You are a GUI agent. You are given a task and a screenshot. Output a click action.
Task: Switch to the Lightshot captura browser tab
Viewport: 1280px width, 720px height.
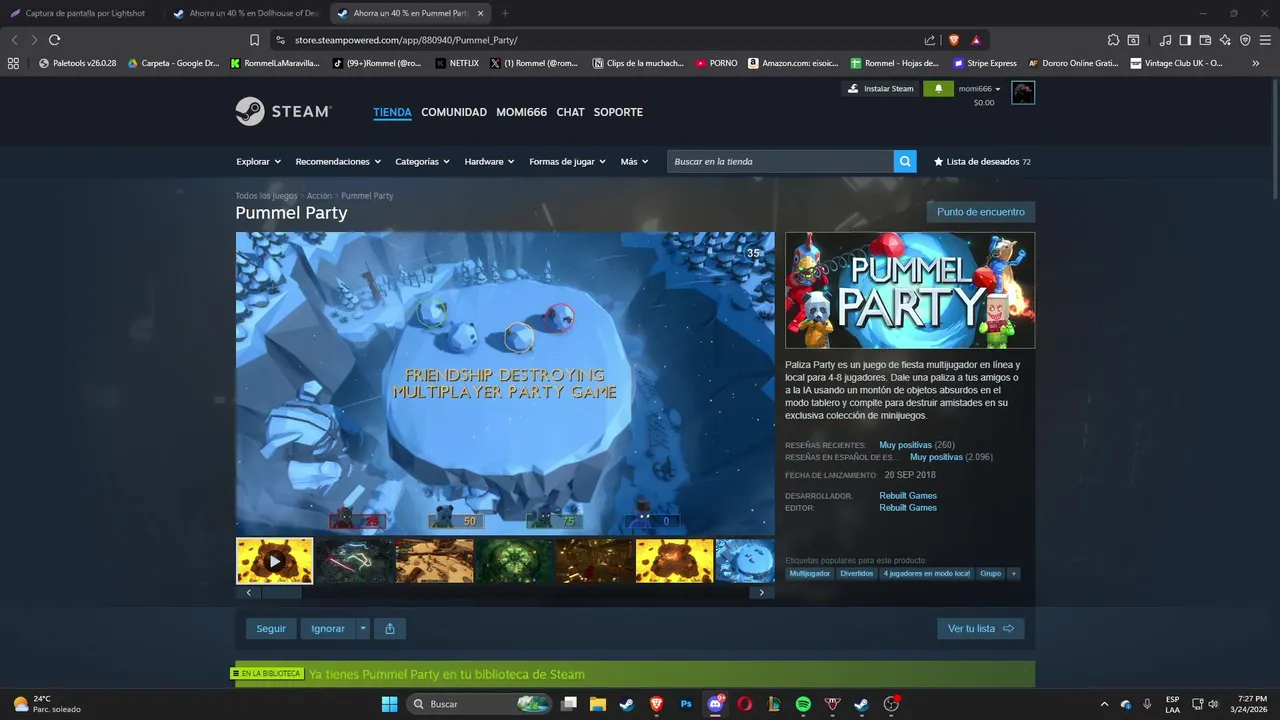pos(82,13)
